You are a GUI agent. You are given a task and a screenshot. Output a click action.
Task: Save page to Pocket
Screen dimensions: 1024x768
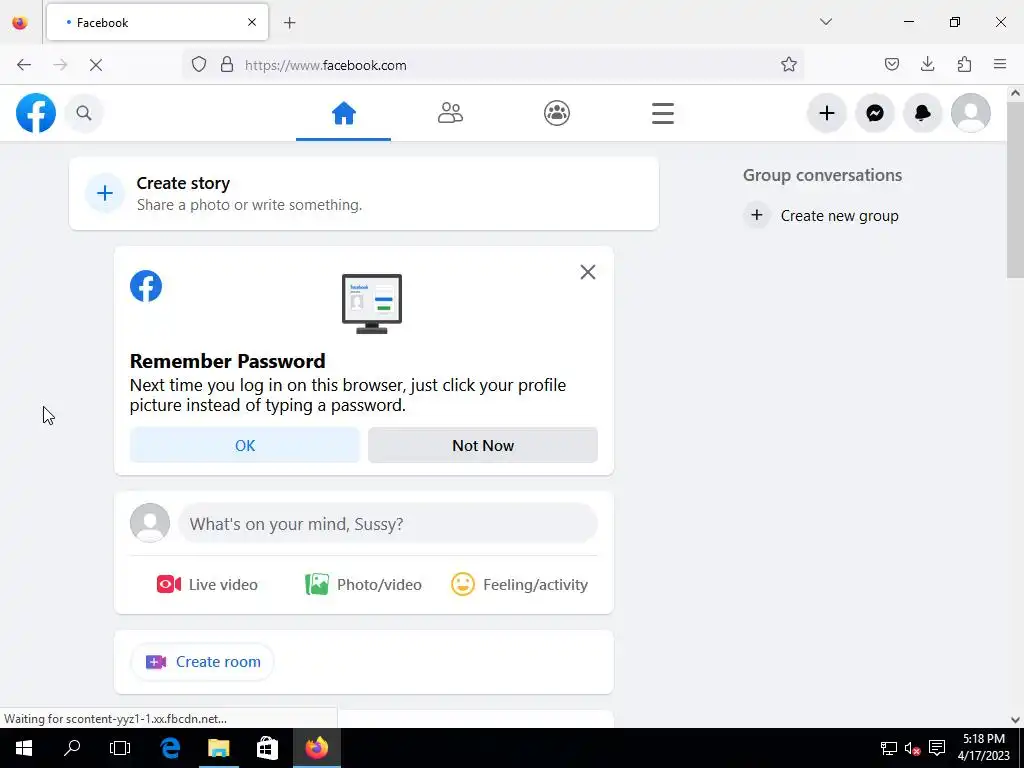pyautogui.click(x=891, y=64)
